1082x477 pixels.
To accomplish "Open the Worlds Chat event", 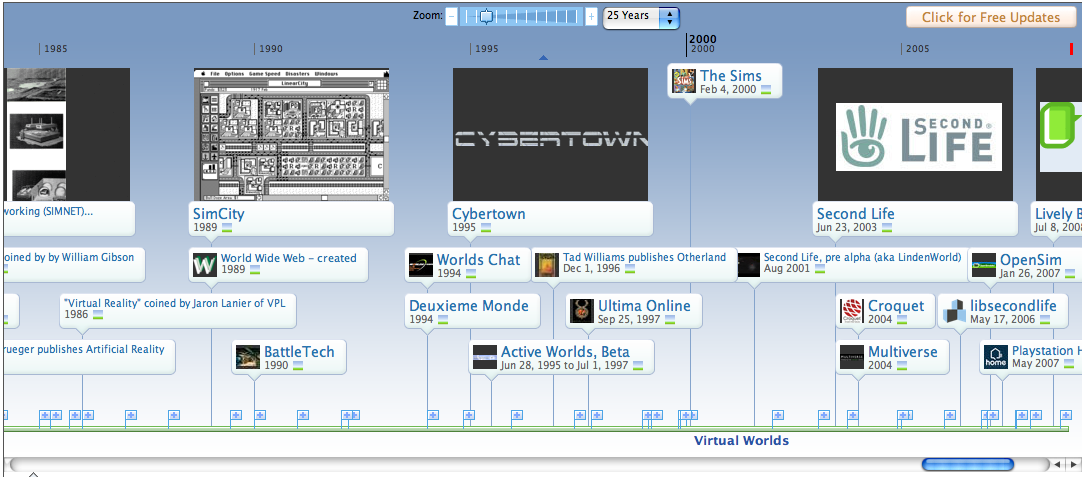I will [x=478, y=260].
